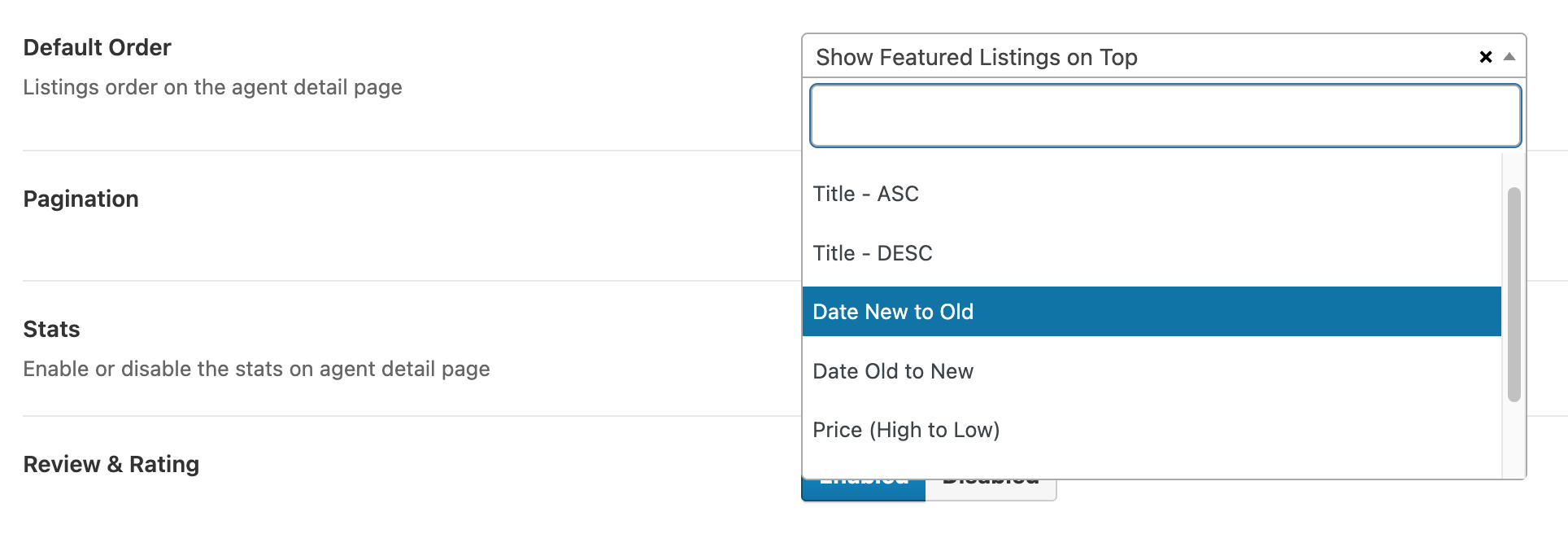Select Date Old to New ordering
Image resolution: width=1568 pixels, height=534 pixels.
pyautogui.click(x=1152, y=371)
